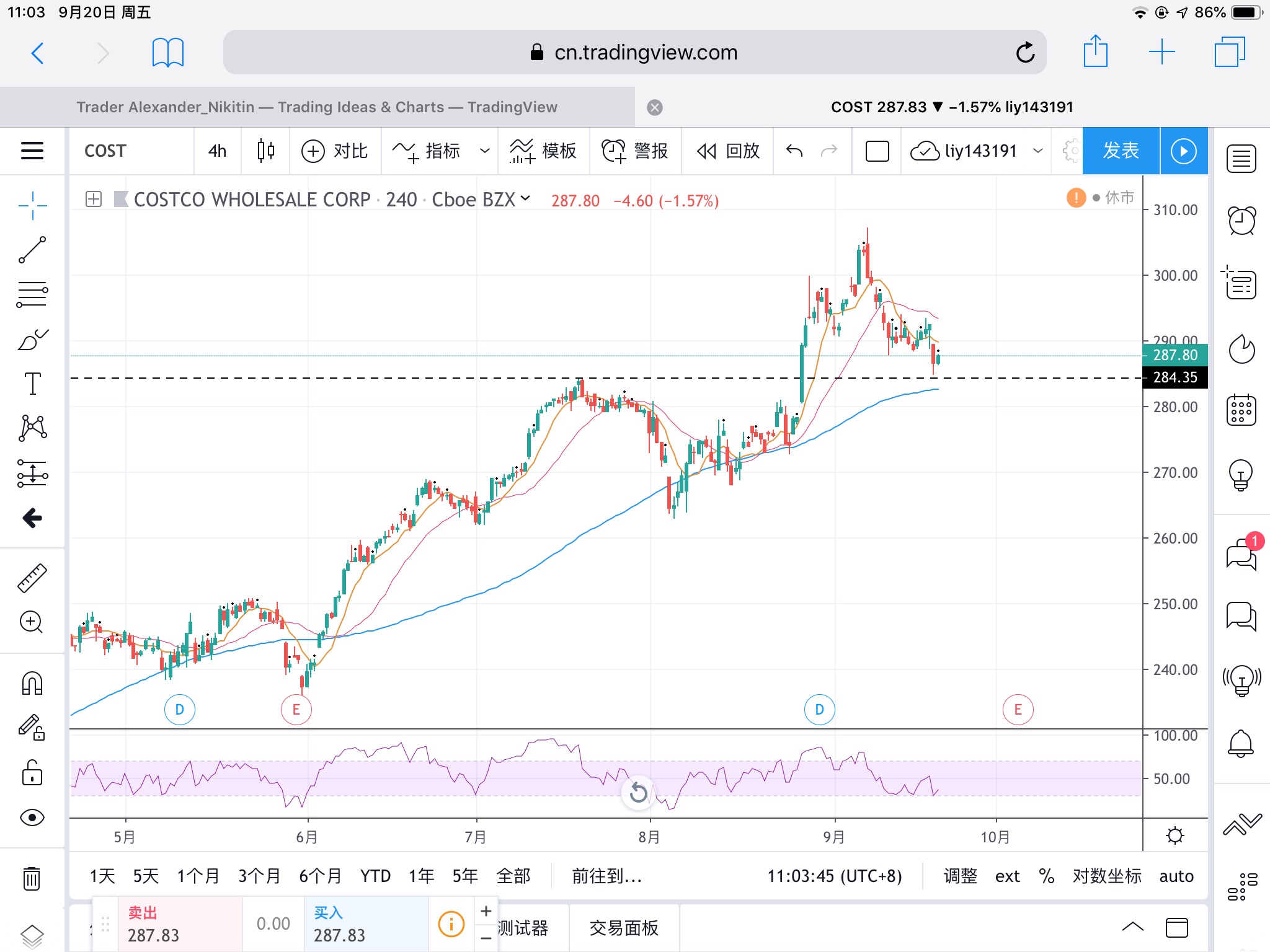Click the 卖出 sell 287.83 button
This screenshot has width=1270, height=952.
click(x=180, y=924)
